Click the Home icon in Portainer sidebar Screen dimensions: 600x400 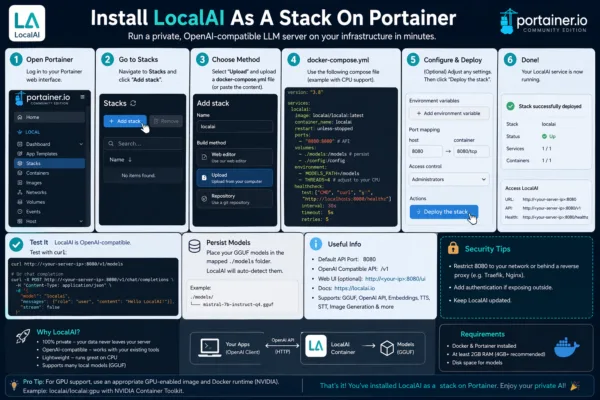20,117
